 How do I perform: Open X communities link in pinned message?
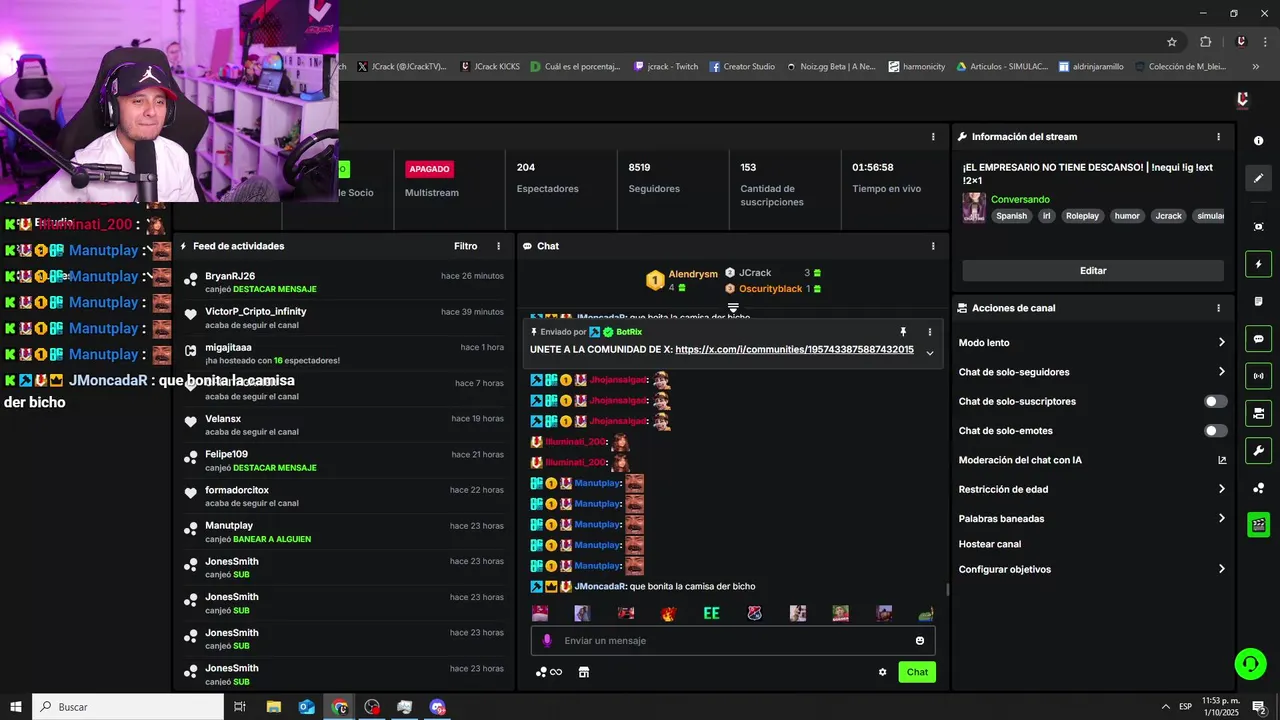[x=794, y=350]
